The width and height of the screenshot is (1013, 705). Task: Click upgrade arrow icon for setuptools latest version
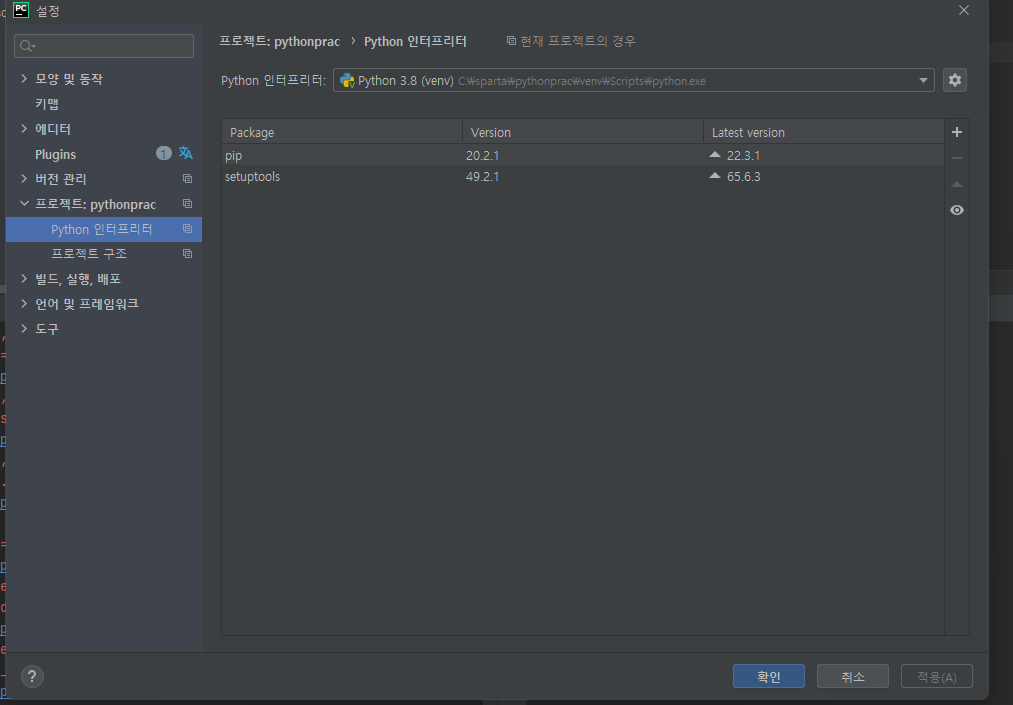click(x=715, y=176)
